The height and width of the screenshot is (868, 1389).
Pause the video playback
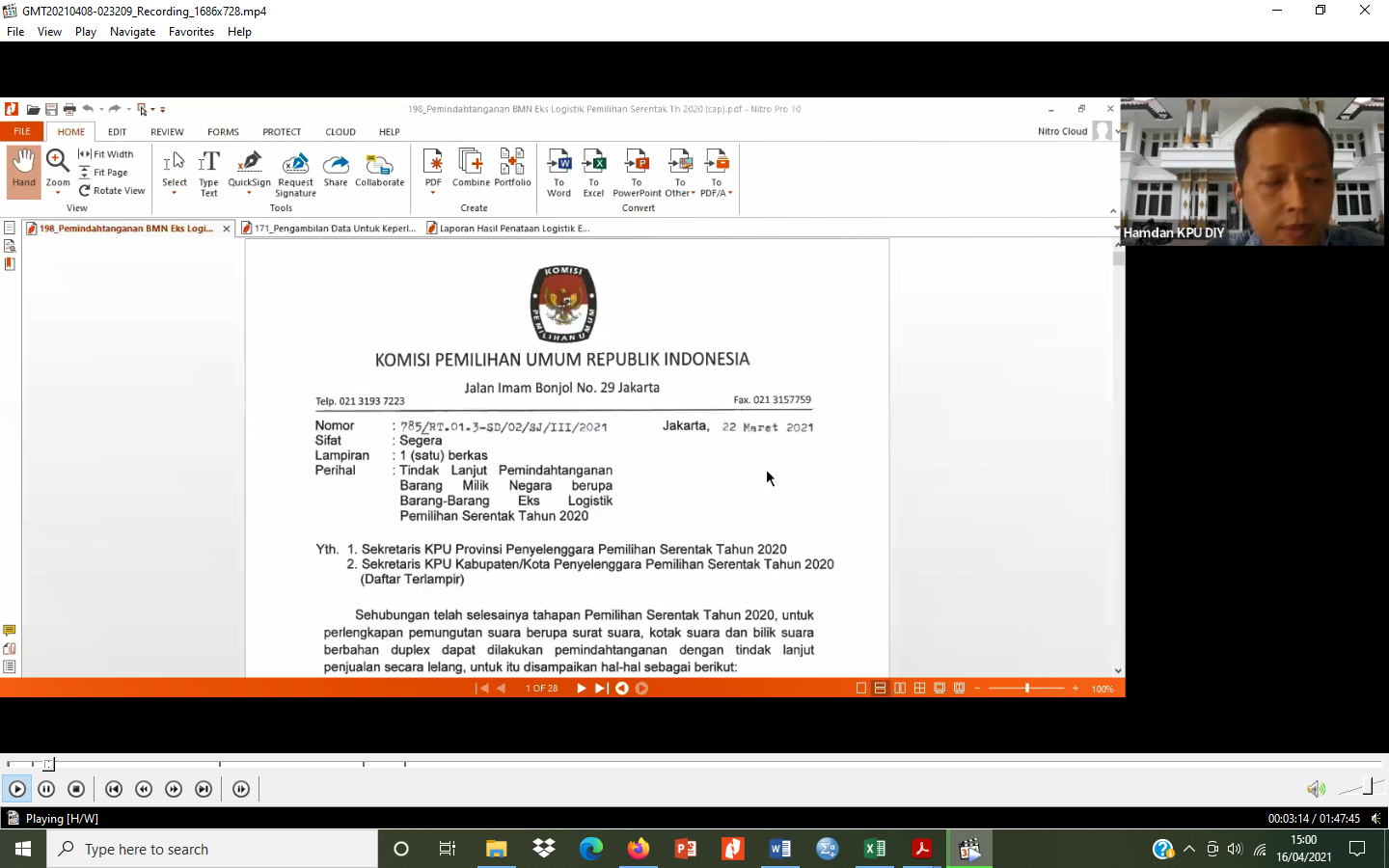46,789
